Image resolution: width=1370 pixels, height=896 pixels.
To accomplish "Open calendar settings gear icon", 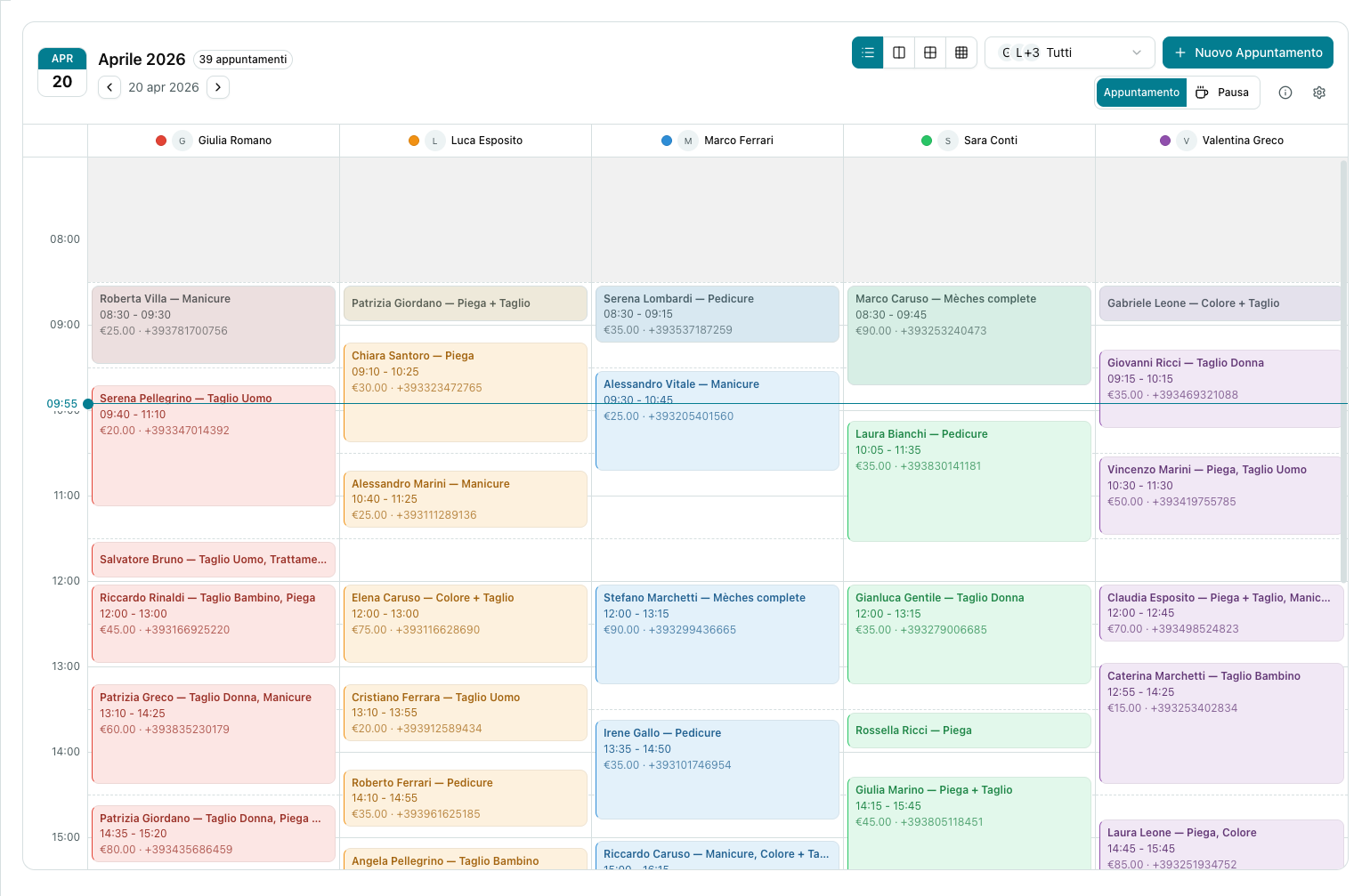I will point(1319,93).
